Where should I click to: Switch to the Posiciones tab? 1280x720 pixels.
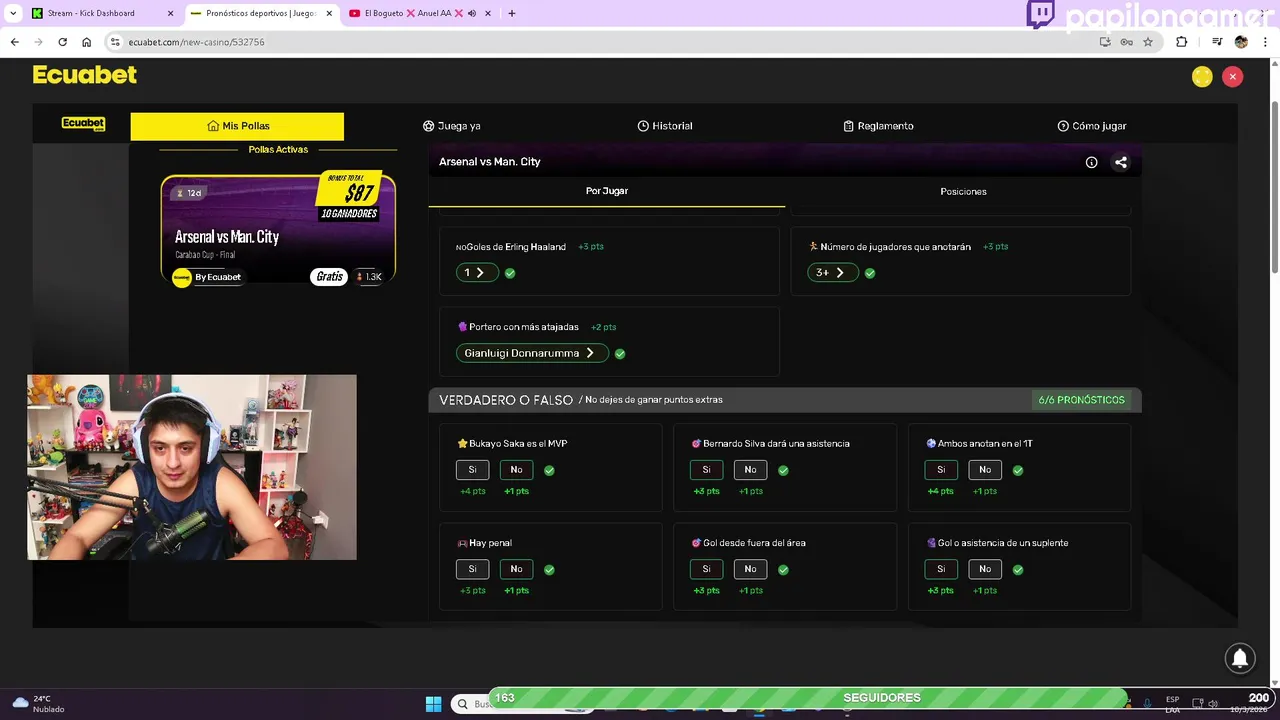coord(963,191)
